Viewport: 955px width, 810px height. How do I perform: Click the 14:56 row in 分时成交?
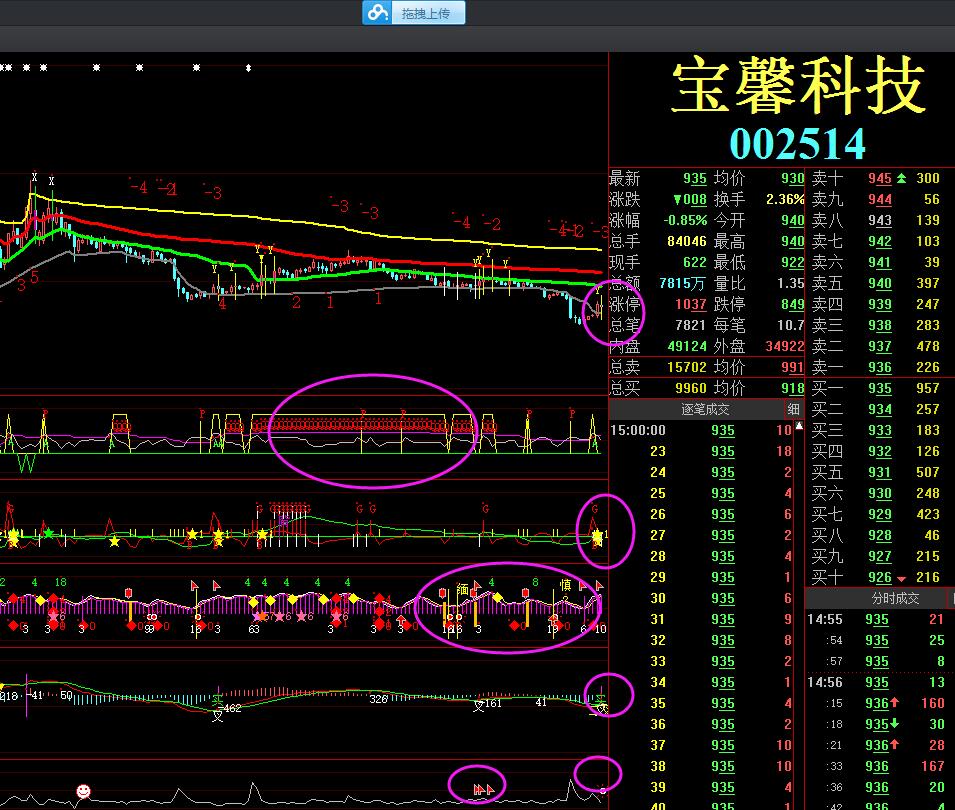tap(880, 682)
